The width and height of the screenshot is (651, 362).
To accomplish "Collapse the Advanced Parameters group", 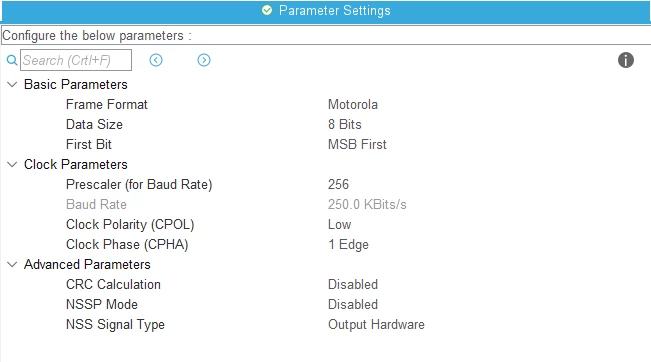I will click(12, 264).
